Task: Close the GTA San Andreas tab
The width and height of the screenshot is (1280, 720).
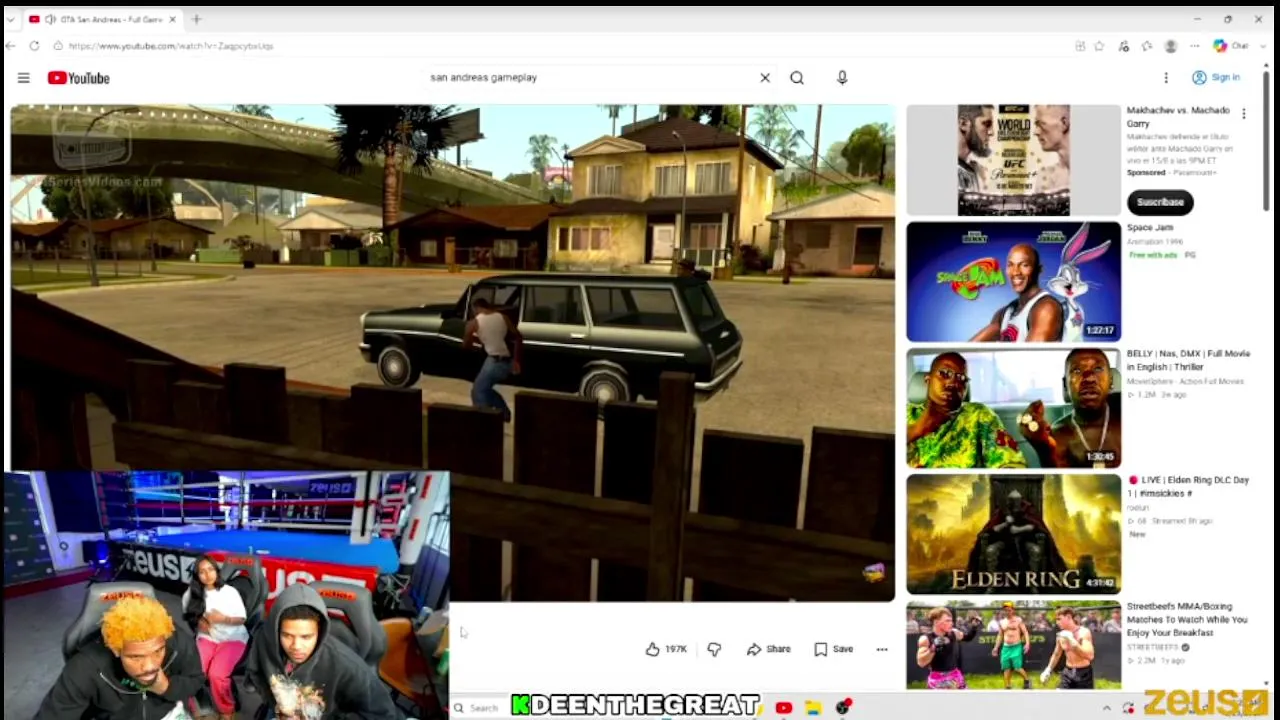Action: pos(172,19)
